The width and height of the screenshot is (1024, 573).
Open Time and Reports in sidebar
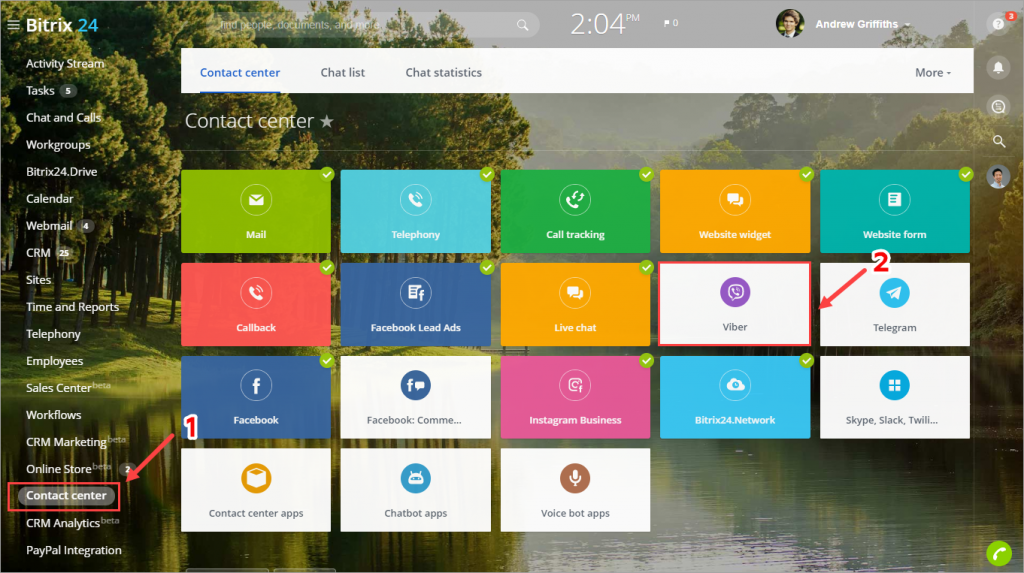[72, 307]
